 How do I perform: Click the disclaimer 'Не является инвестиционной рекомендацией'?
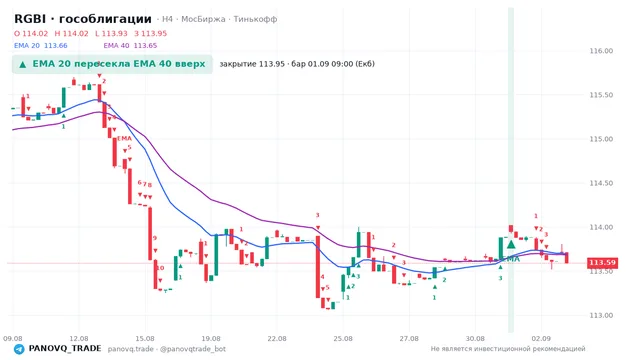[508, 349]
